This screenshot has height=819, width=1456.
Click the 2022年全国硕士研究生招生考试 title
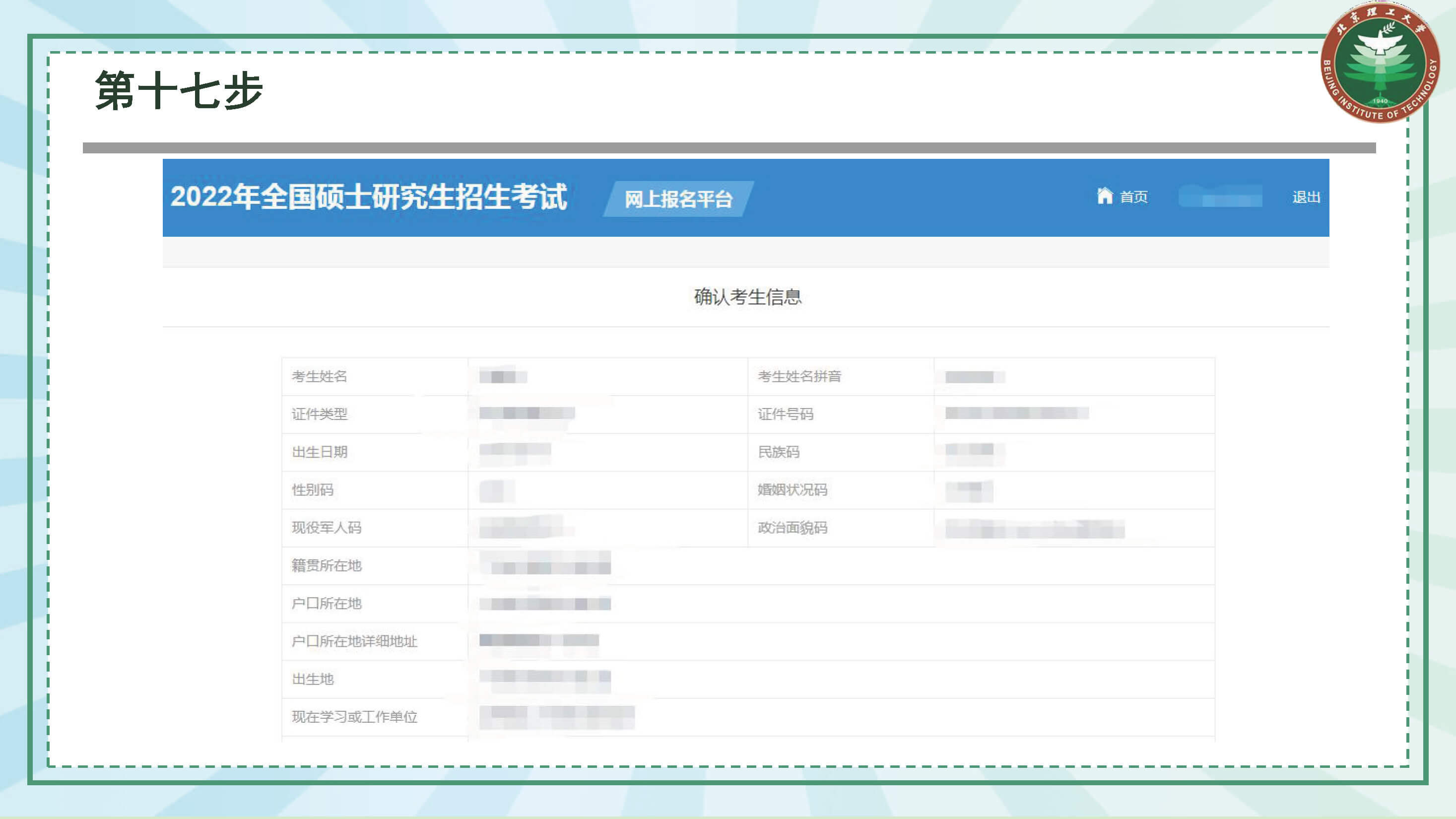click(x=369, y=197)
